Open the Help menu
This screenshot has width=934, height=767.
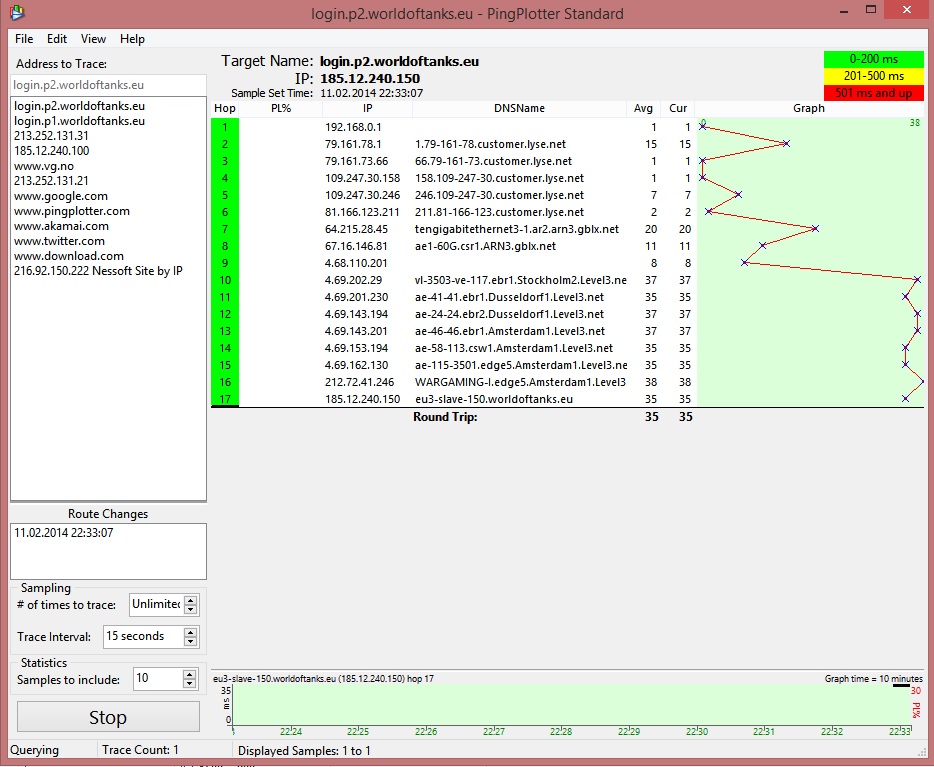click(x=132, y=39)
